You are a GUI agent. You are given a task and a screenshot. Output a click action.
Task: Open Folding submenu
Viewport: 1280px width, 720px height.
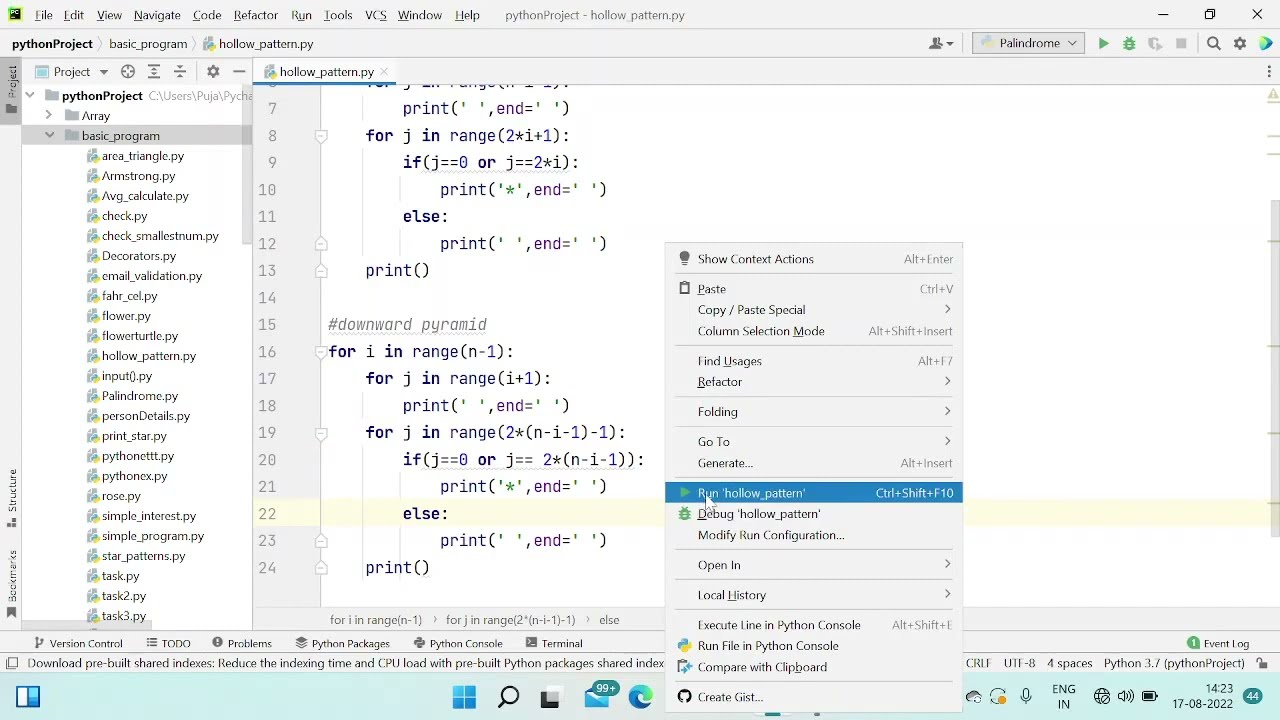click(x=814, y=412)
